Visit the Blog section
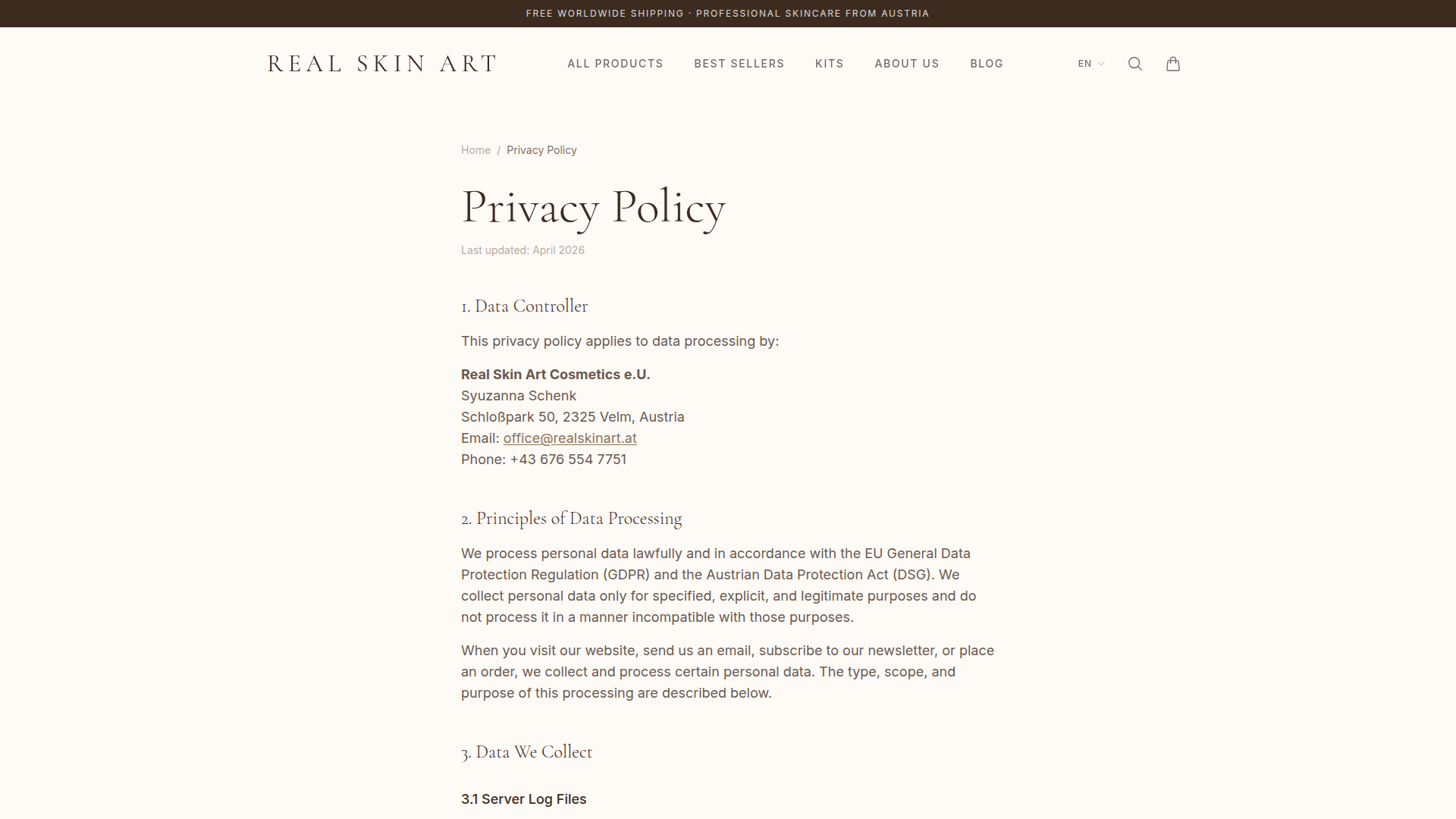Screen dimensions: 1456x819 986,64
